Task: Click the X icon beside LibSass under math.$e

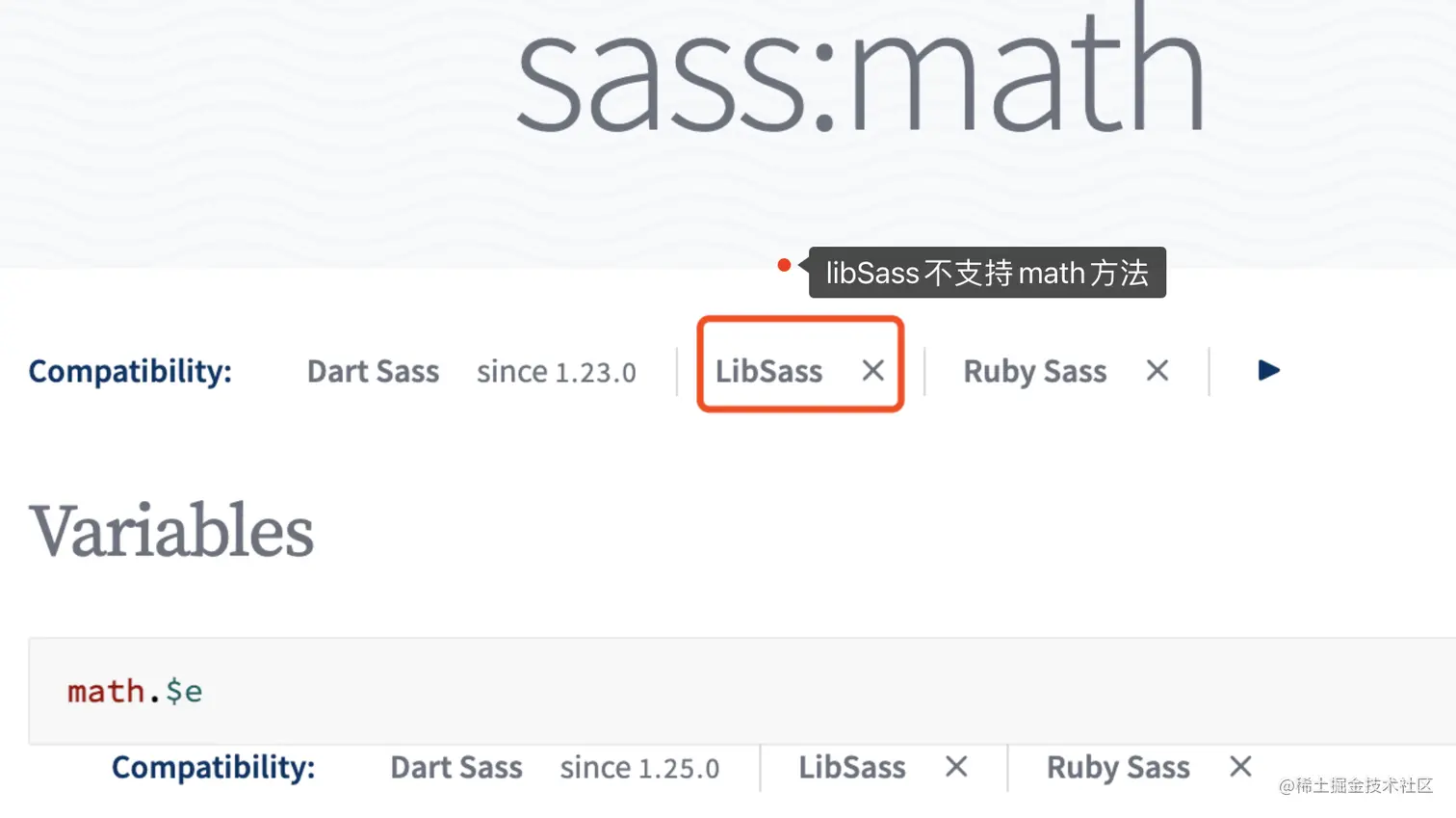Action: 956,767
